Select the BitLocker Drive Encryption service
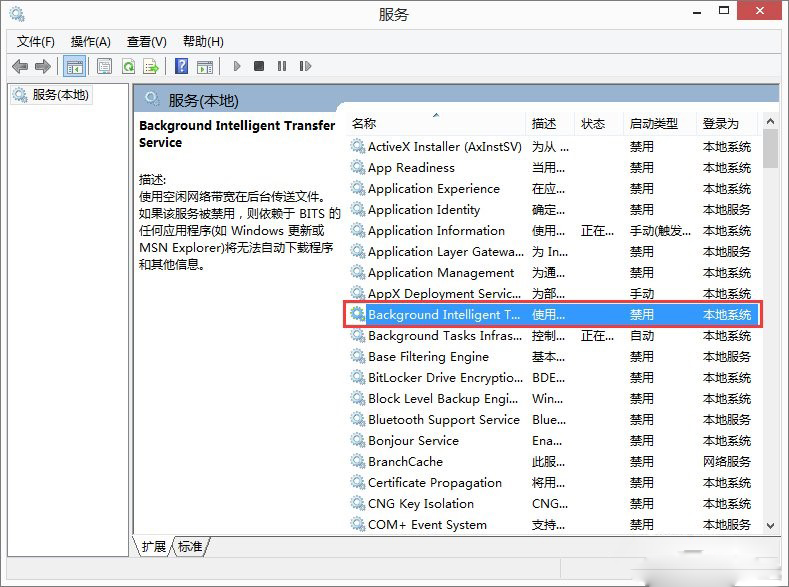The width and height of the screenshot is (789, 587). pyautogui.click(x=554, y=378)
